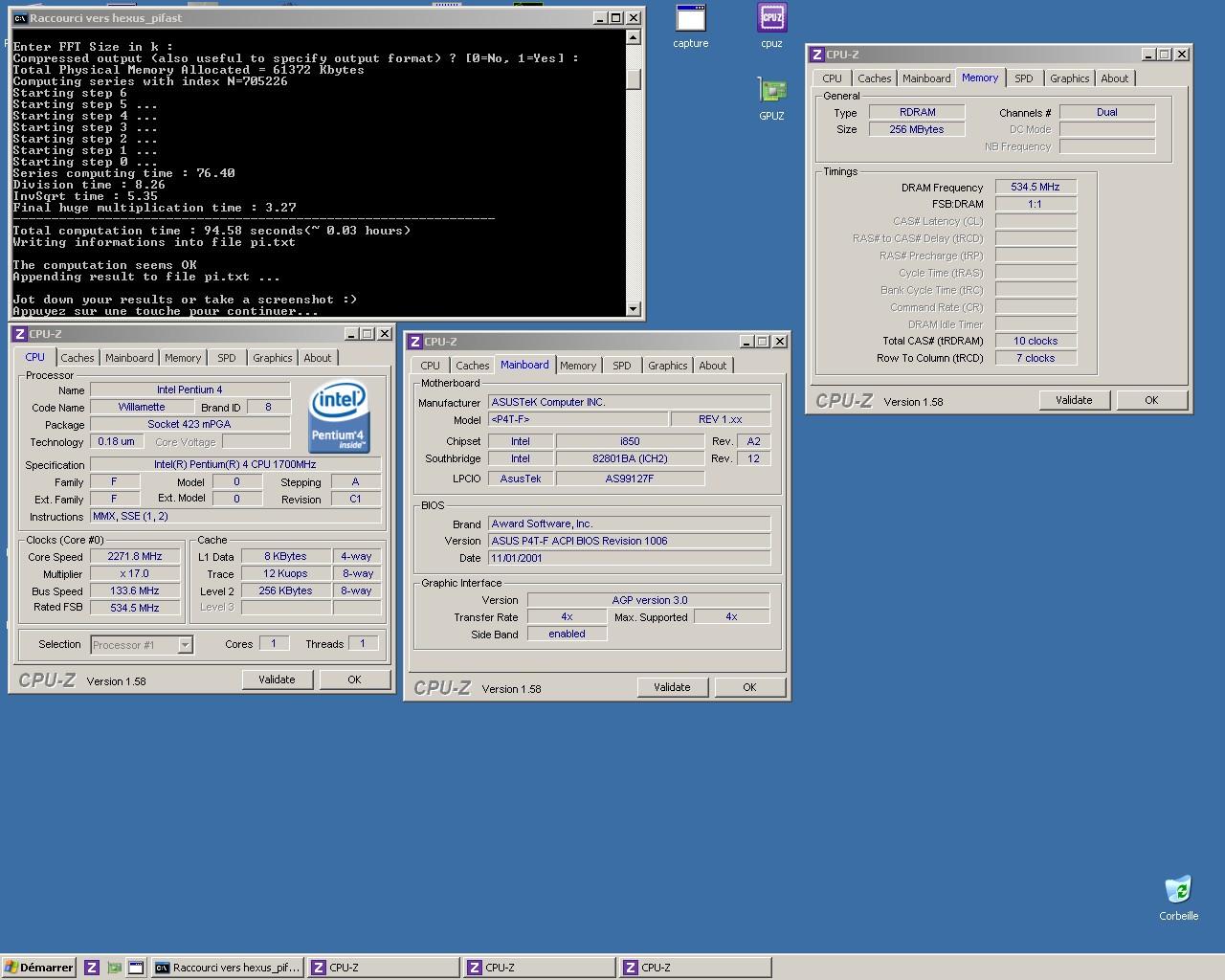Select the About tab in the Mainboard window
The width and height of the screenshot is (1225, 980).
713,366
